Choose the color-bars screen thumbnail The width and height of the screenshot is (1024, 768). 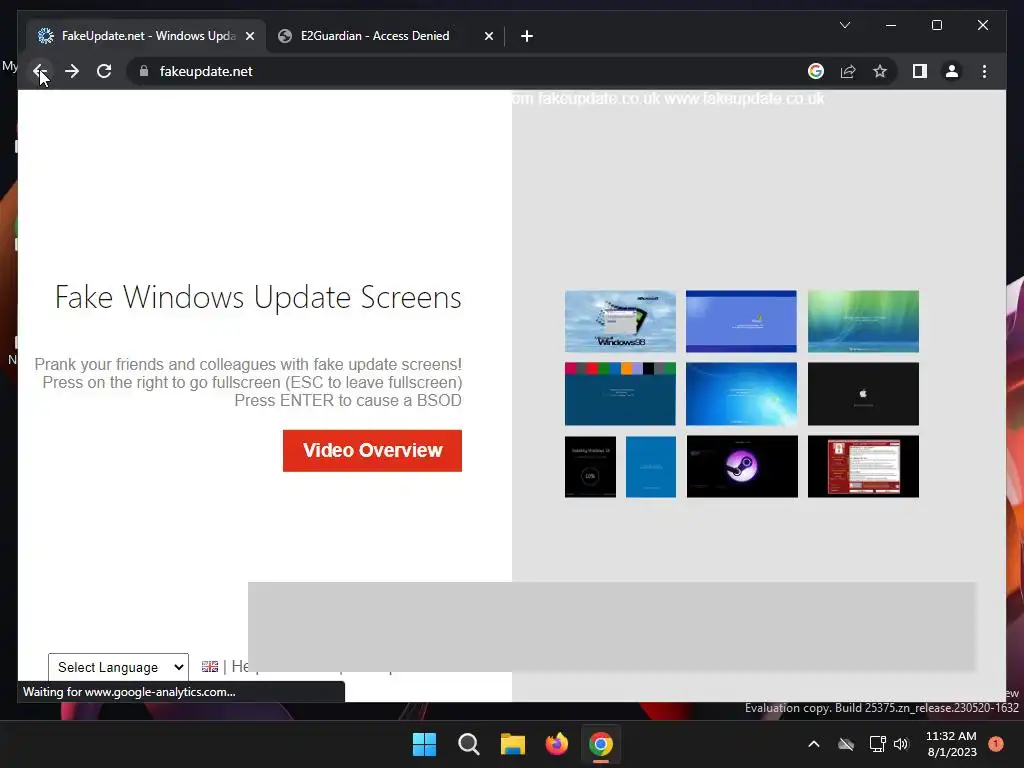coord(620,394)
